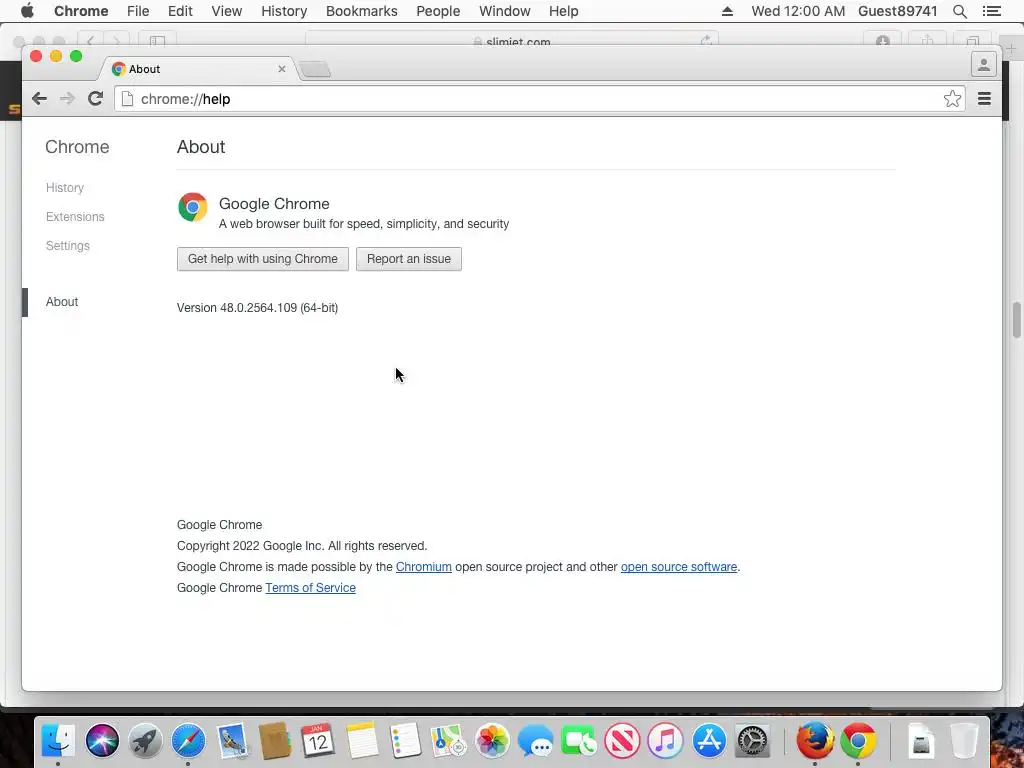Launch Siri from the Dock

pyautogui.click(x=102, y=741)
